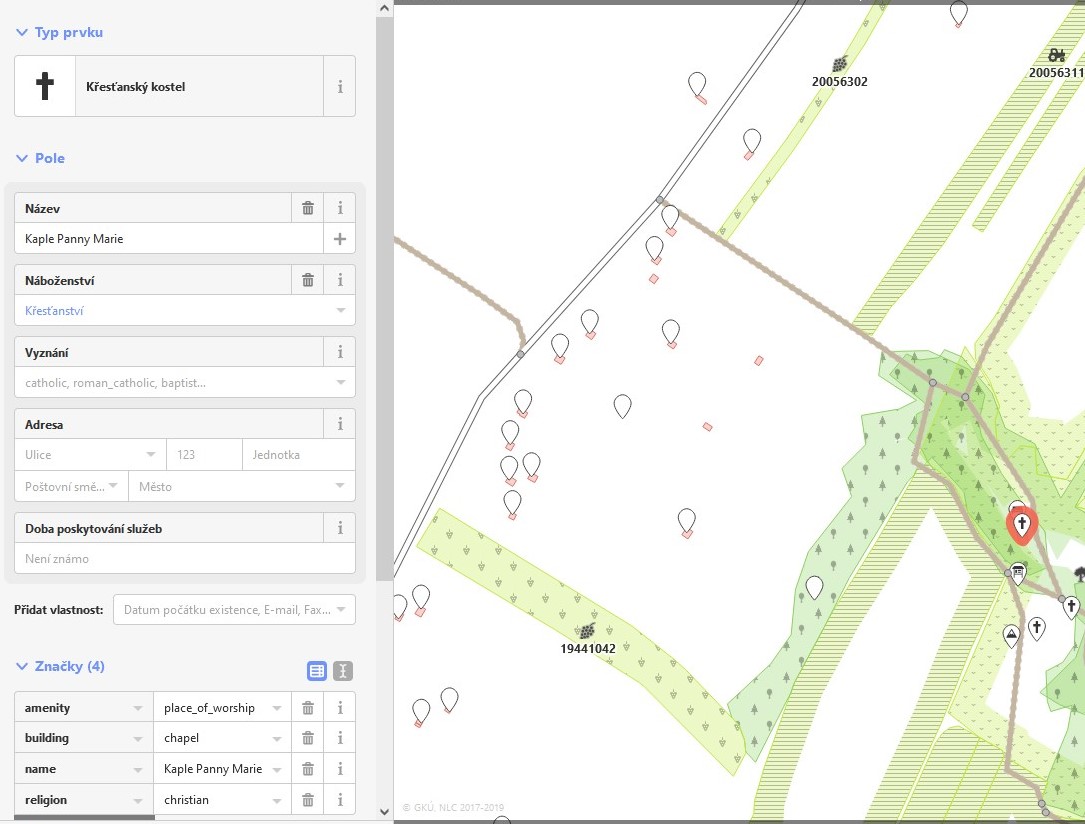Expand the Náboženství value dropdown
Image resolution: width=1085 pixels, height=824 pixels.
click(341, 311)
